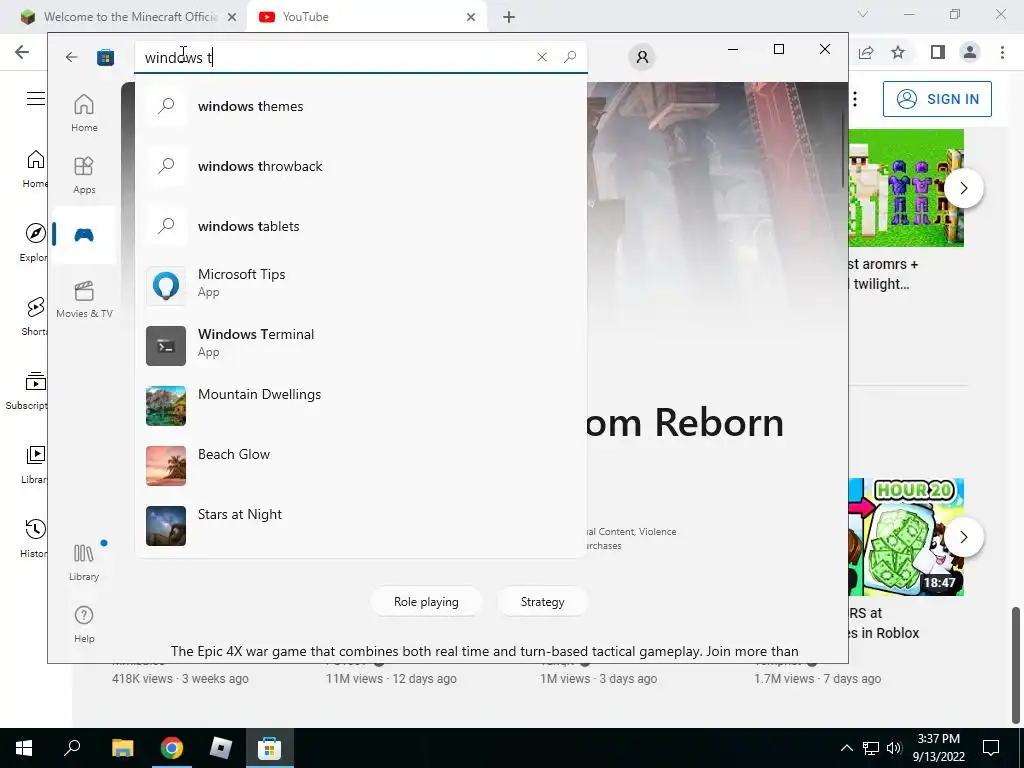Open volume control in system tray
Screen dimensions: 1024x768
point(895,748)
